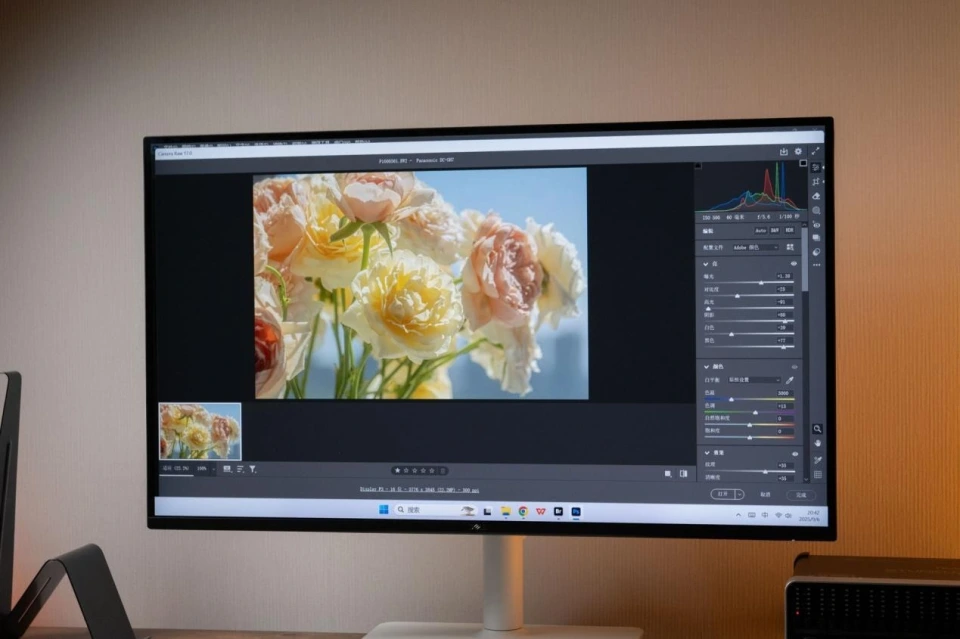
Task: Click the color temperature slider handle
Action: click(732, 399)
